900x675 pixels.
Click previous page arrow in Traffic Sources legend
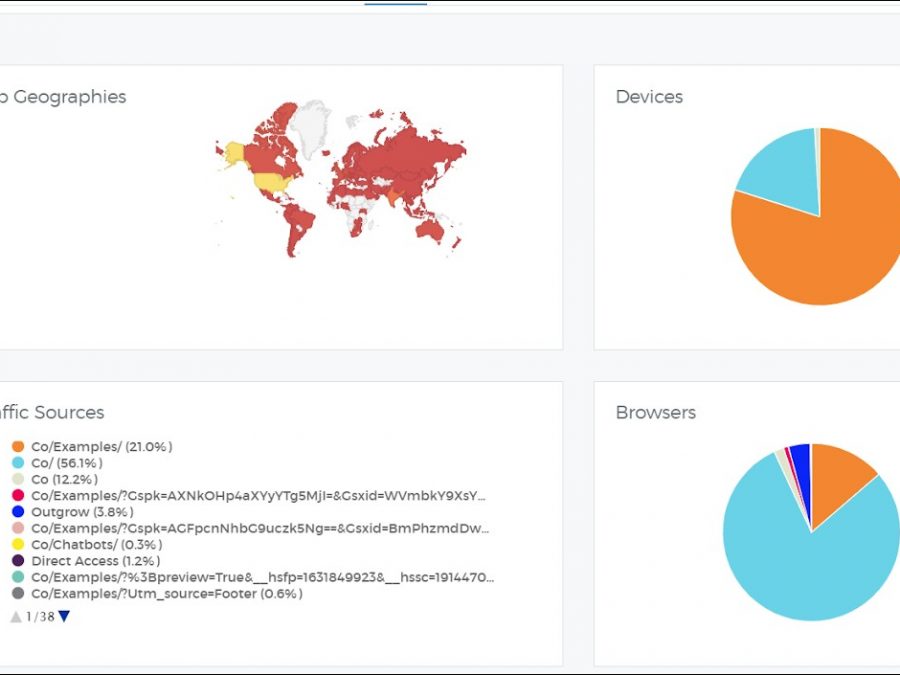(16, 617)
